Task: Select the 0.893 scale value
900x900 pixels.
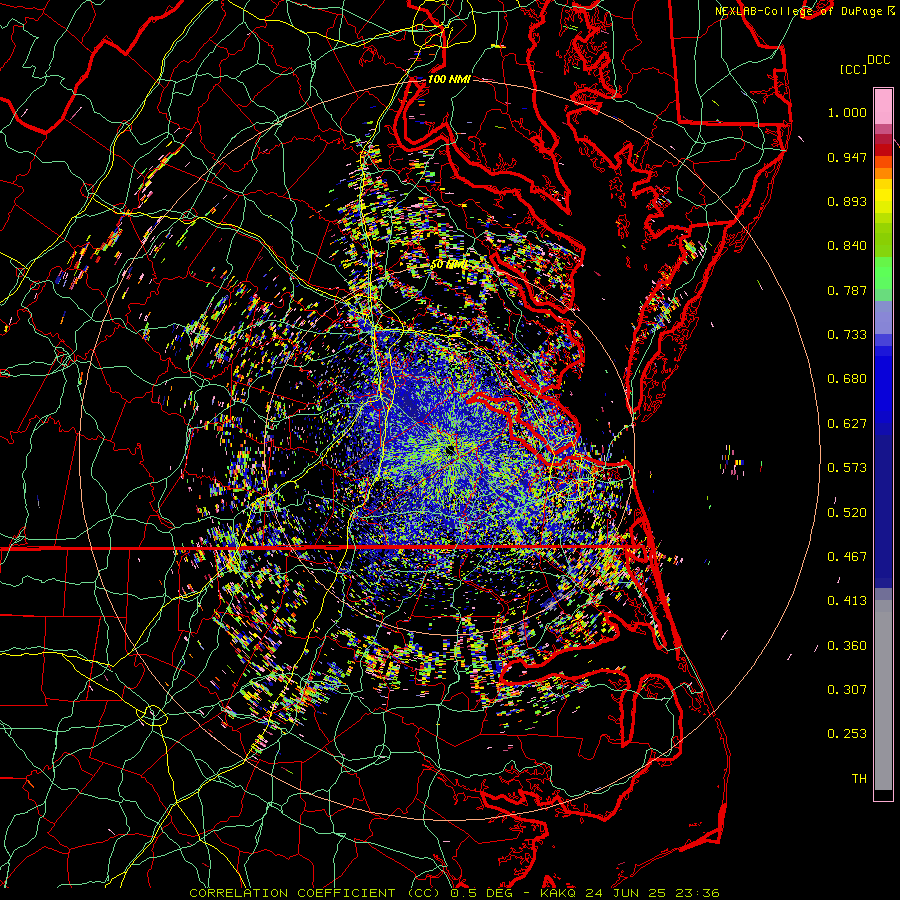Action: pyautogui.click(x=847, y=201)
